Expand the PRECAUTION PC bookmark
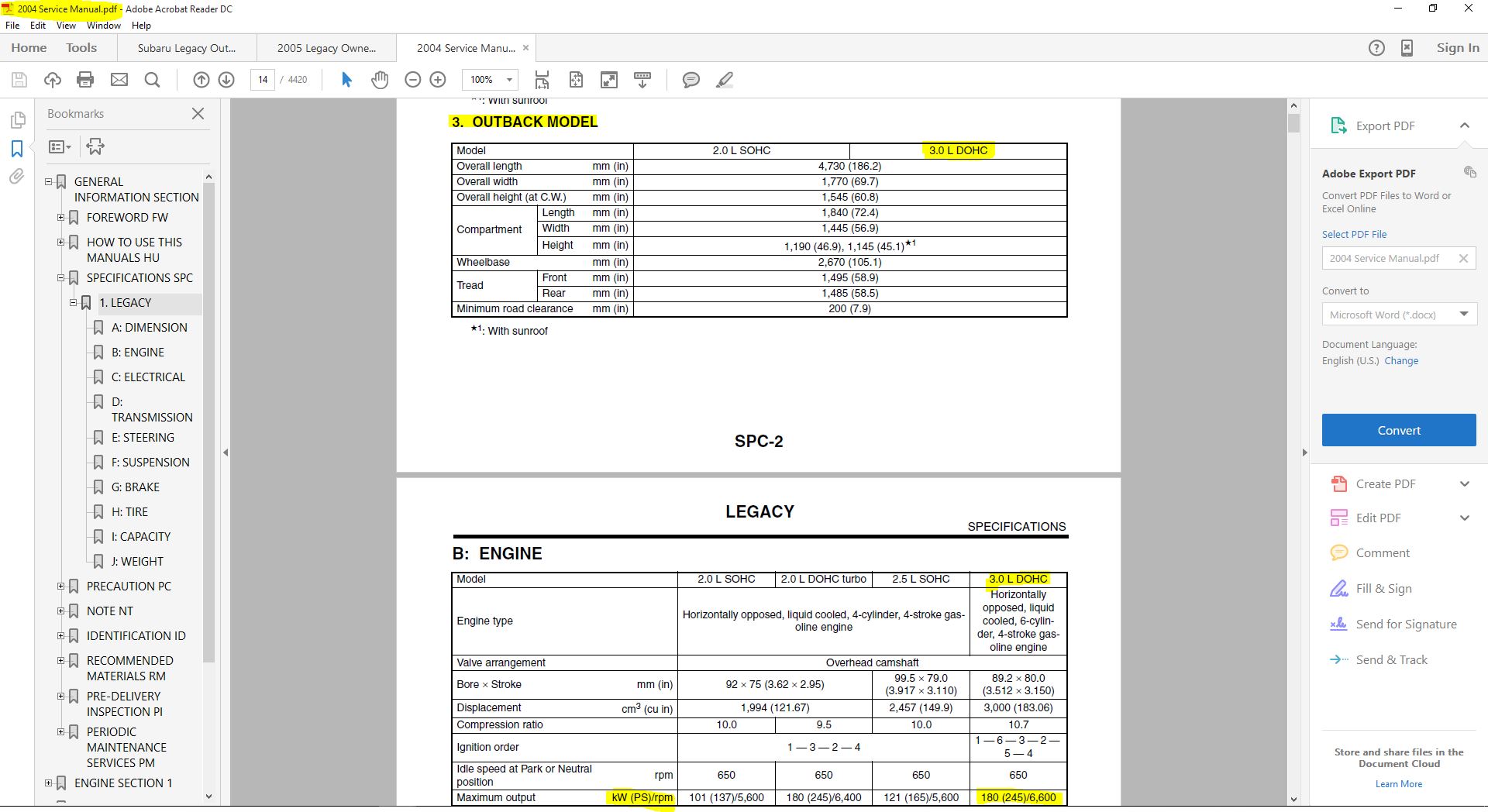Image resolution: width=1488 pixels, height=812 pixels. (x=60, y=586)
